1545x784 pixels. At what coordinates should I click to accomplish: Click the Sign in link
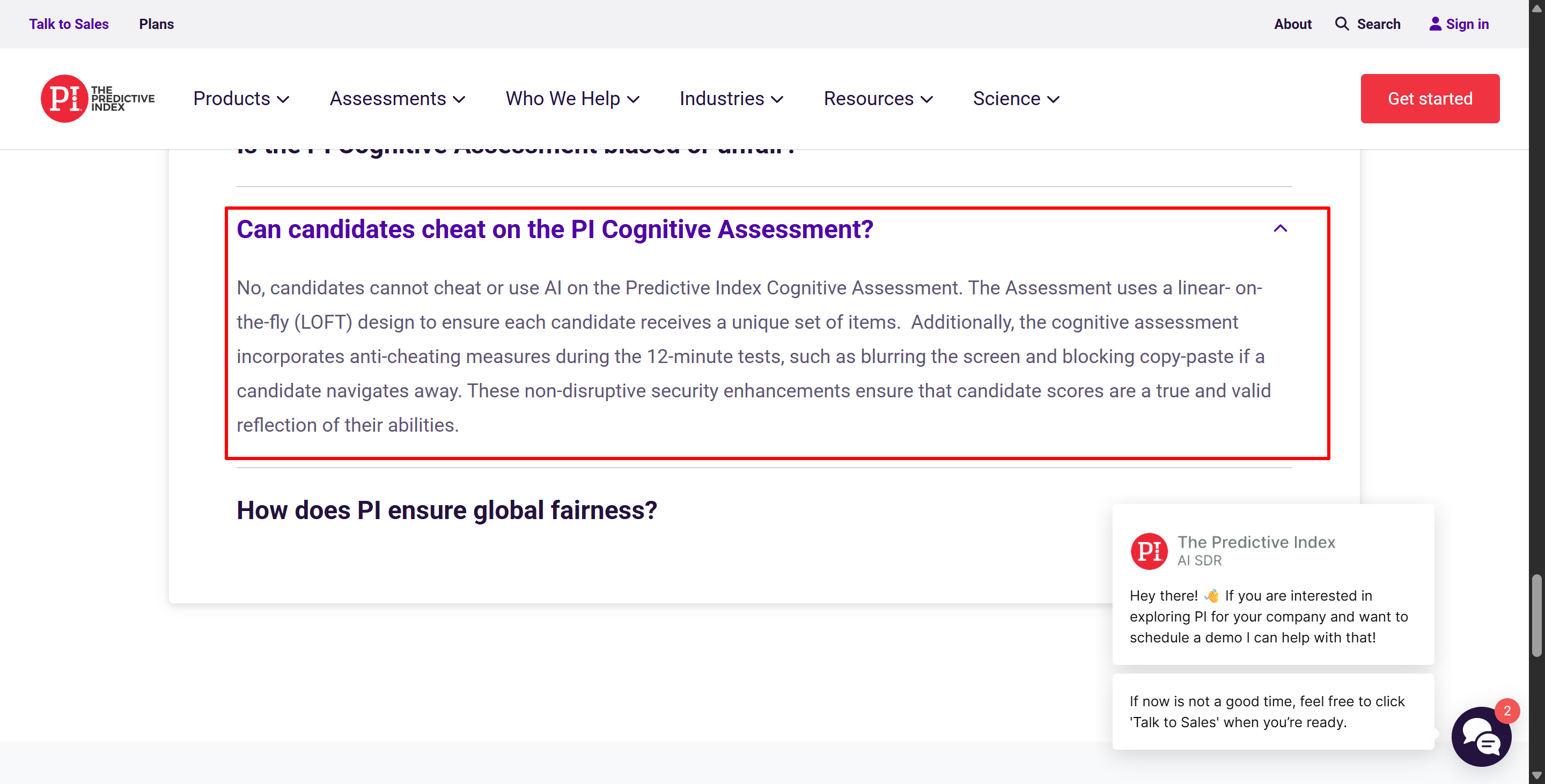click(x=1467, y=24)
